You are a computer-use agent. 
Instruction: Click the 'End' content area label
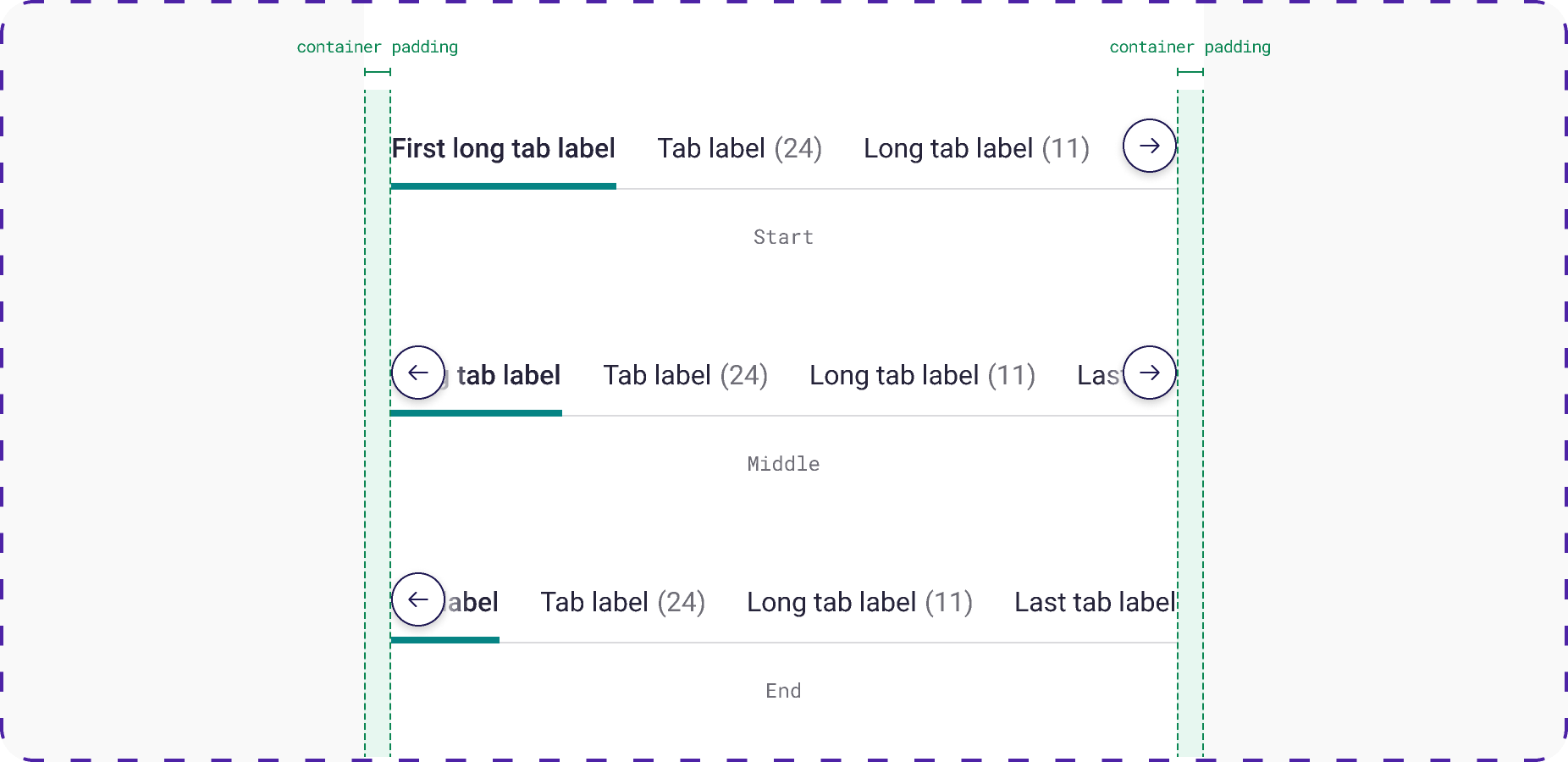tap(783, 690)
